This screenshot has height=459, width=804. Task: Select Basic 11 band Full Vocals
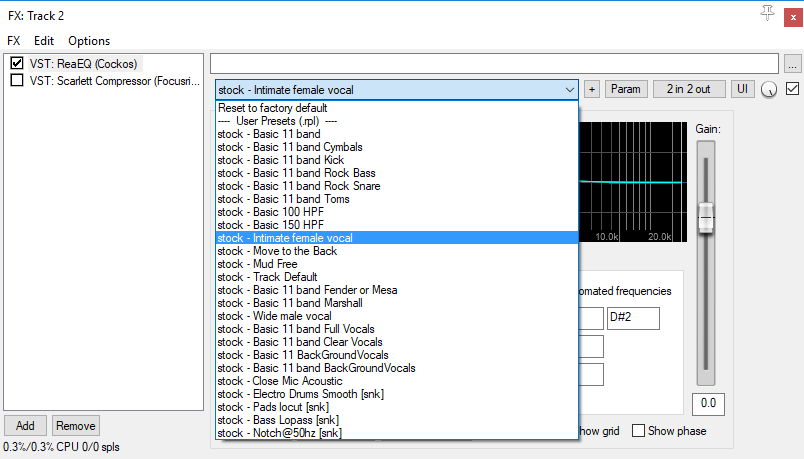(x=397, y=329)
